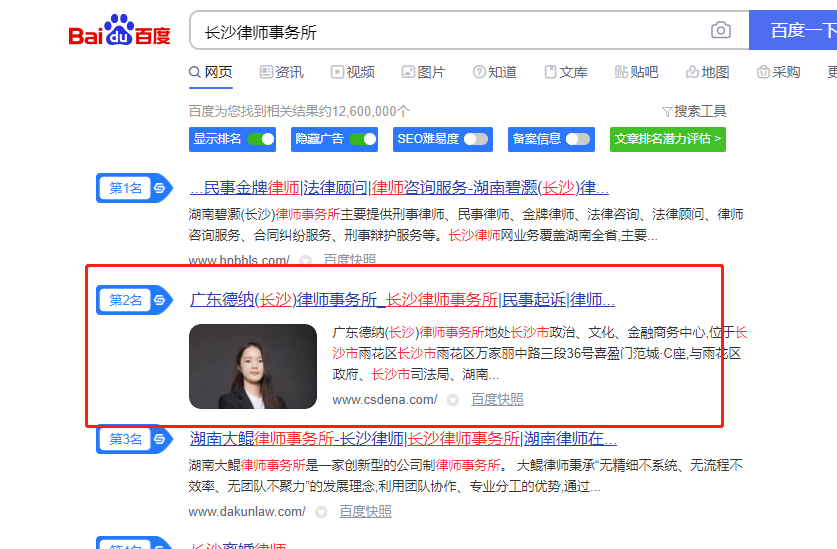837x549 pixels.
Task: Toggle the 显示排名 switch off
Action: point(260,139)
